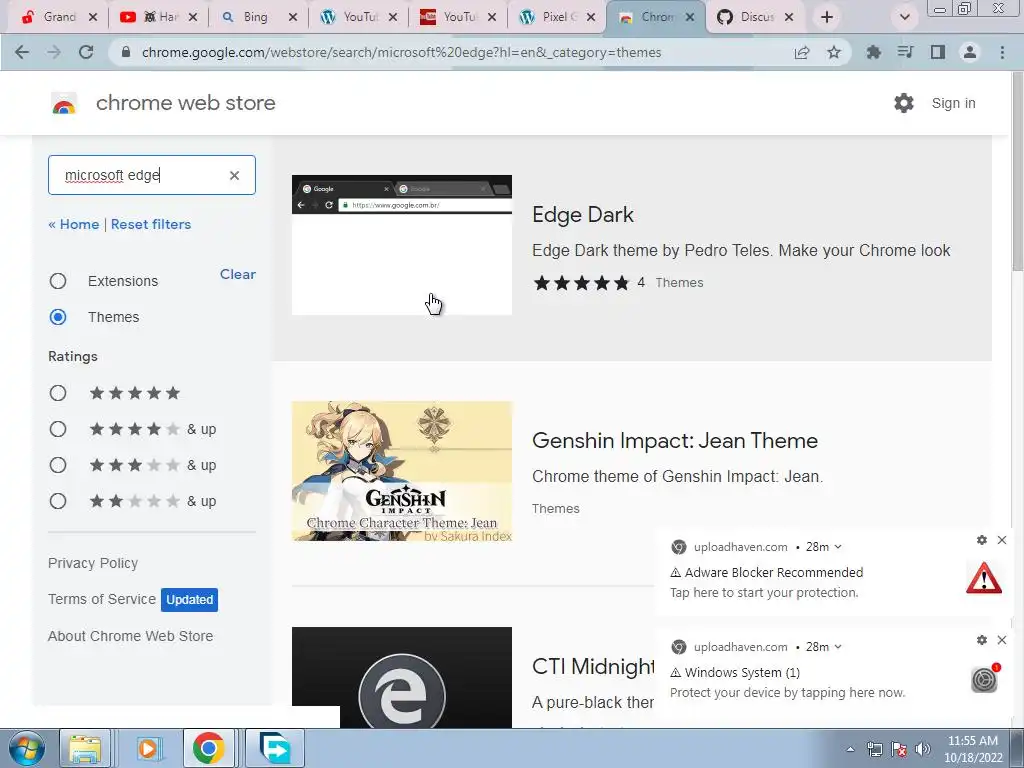
Task: Open the Action Center flag icon
Action: tap(899, 749)
